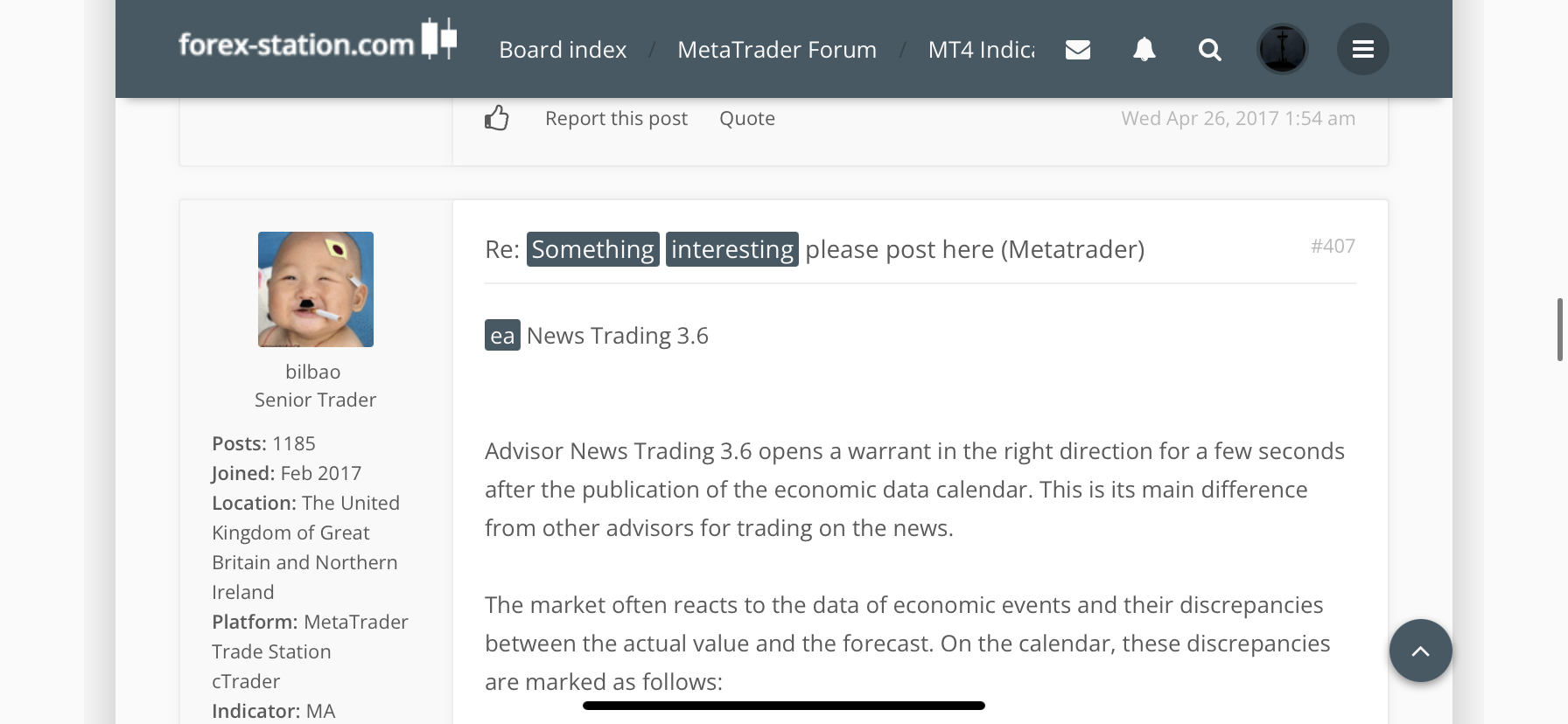
Task: Click Report this post
Action: point(616,118)
